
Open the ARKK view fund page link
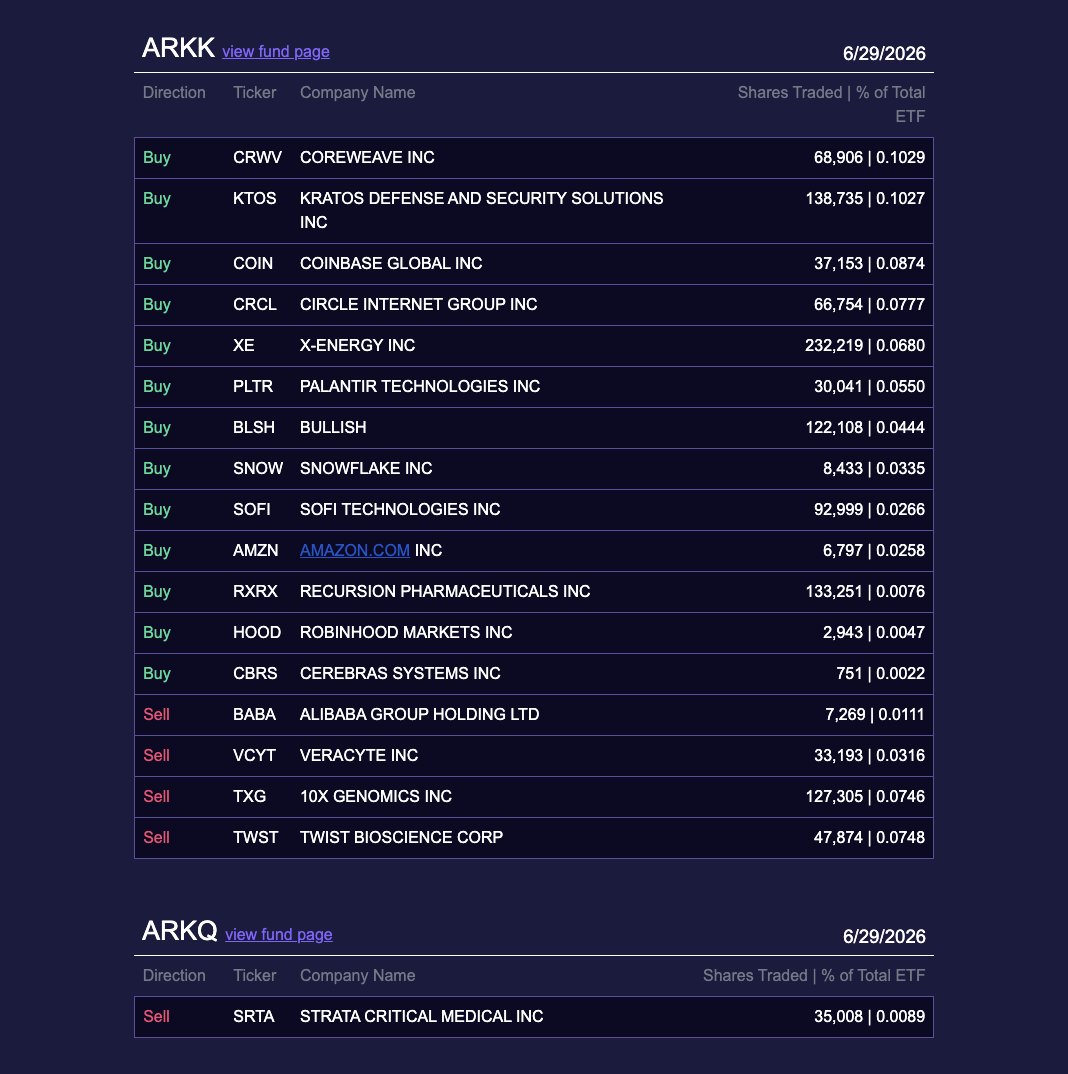(x=275, y=51)
